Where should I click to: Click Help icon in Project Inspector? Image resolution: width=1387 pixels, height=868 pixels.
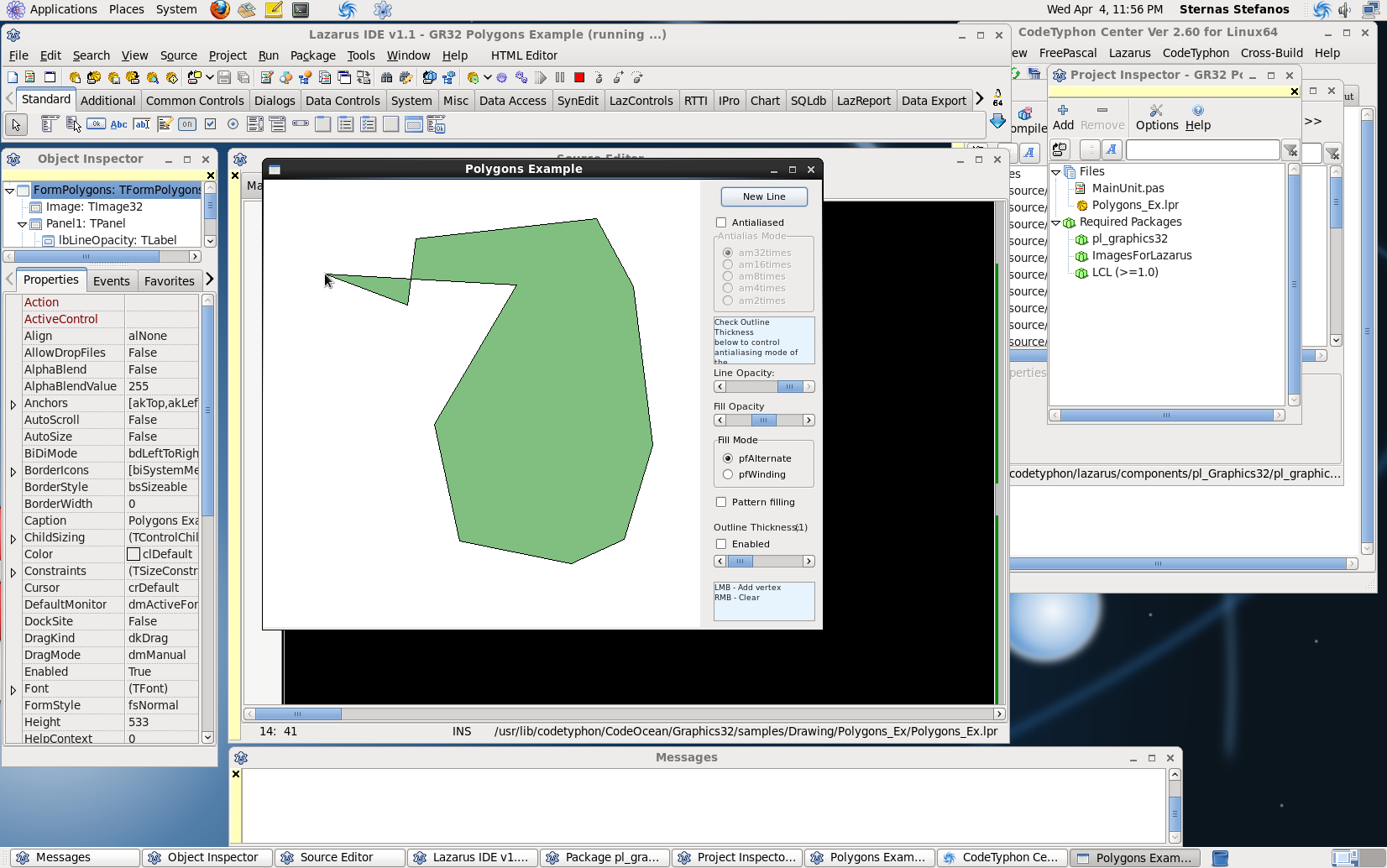coord(1198,118)
